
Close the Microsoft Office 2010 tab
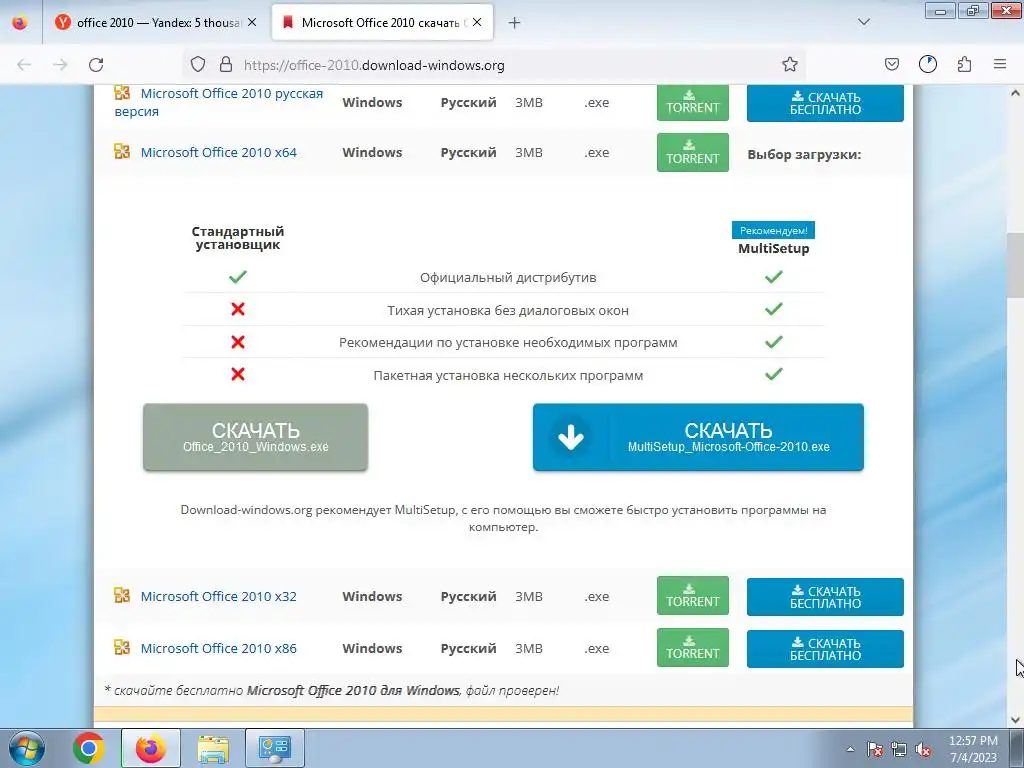[477, 22]
